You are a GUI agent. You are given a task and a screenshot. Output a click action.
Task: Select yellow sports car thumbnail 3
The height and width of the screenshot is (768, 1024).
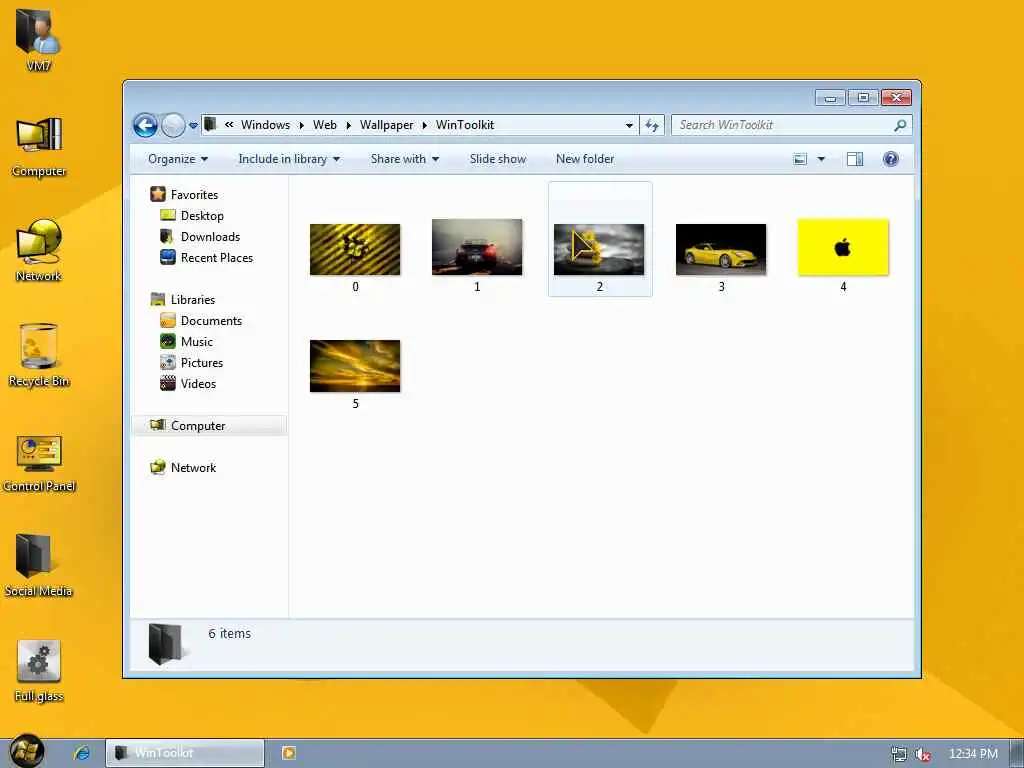click(721, 249)
